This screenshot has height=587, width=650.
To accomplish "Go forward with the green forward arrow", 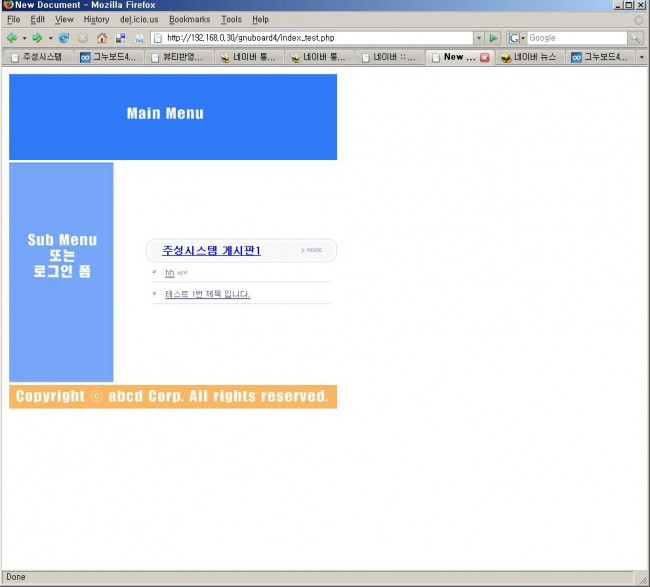I will (x=38, y=38).
